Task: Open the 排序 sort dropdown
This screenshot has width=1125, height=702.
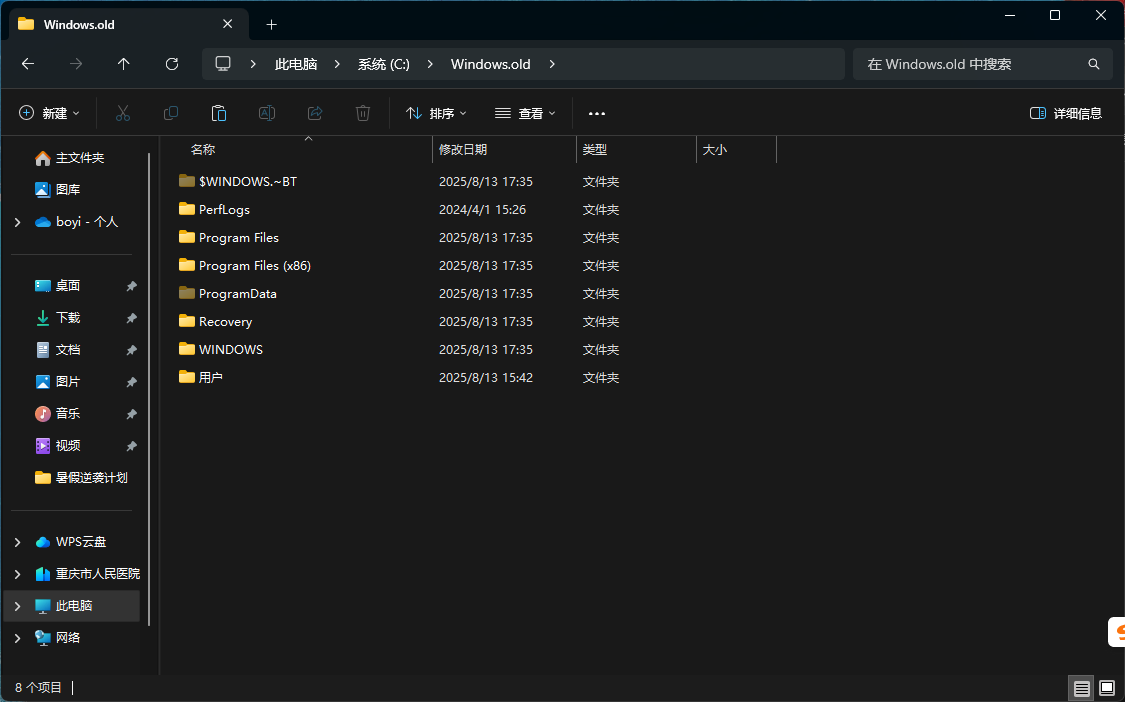Action: (x=436, y=113)
